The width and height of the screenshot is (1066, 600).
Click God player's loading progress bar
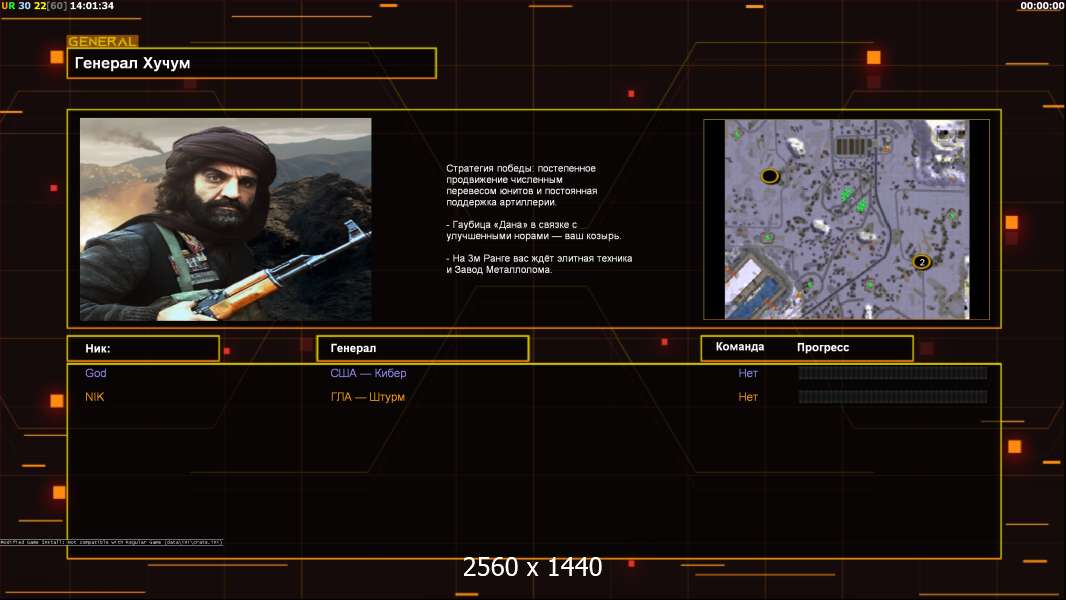pyautogui.click(x=892, y=373)
